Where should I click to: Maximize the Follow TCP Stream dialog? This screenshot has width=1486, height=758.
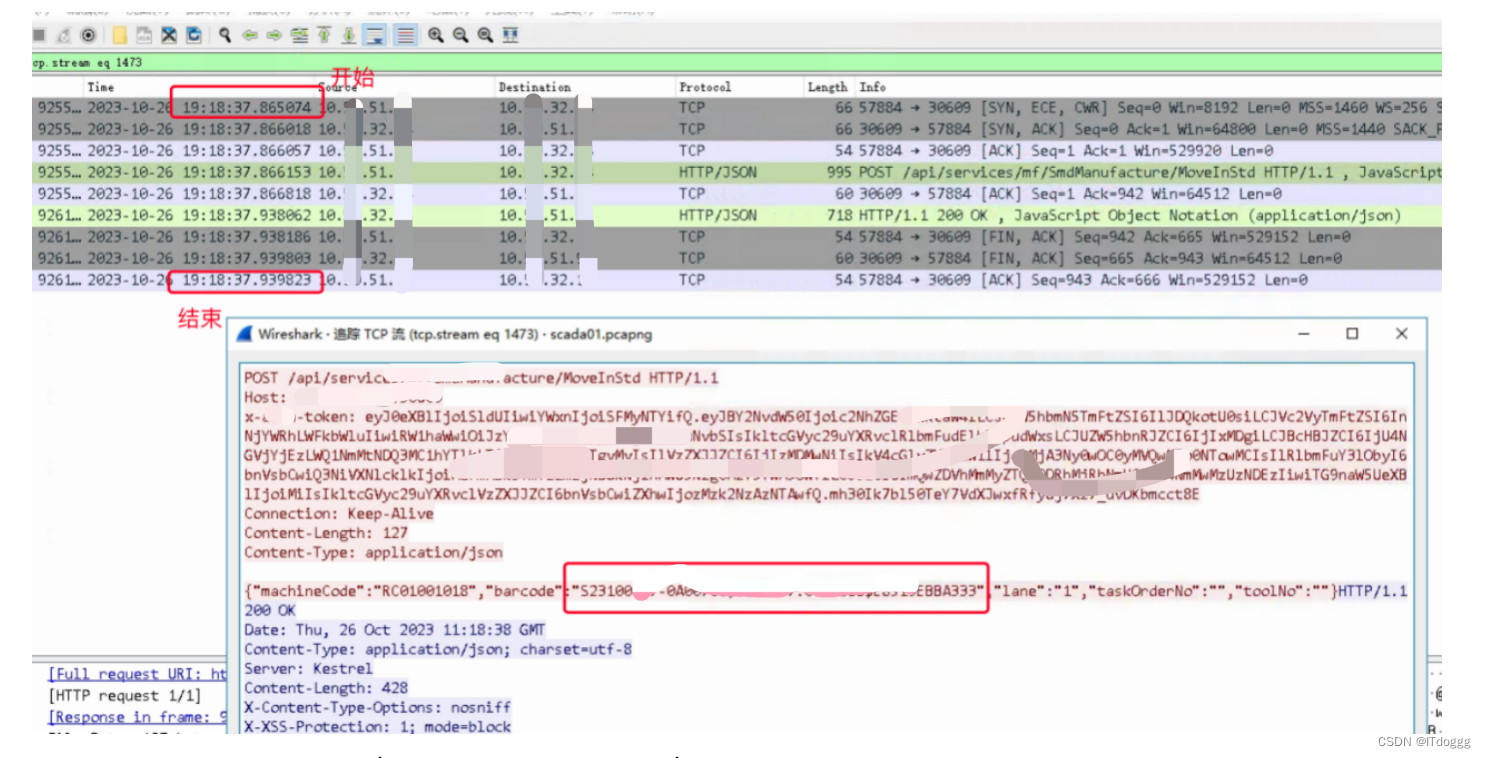1352,333
